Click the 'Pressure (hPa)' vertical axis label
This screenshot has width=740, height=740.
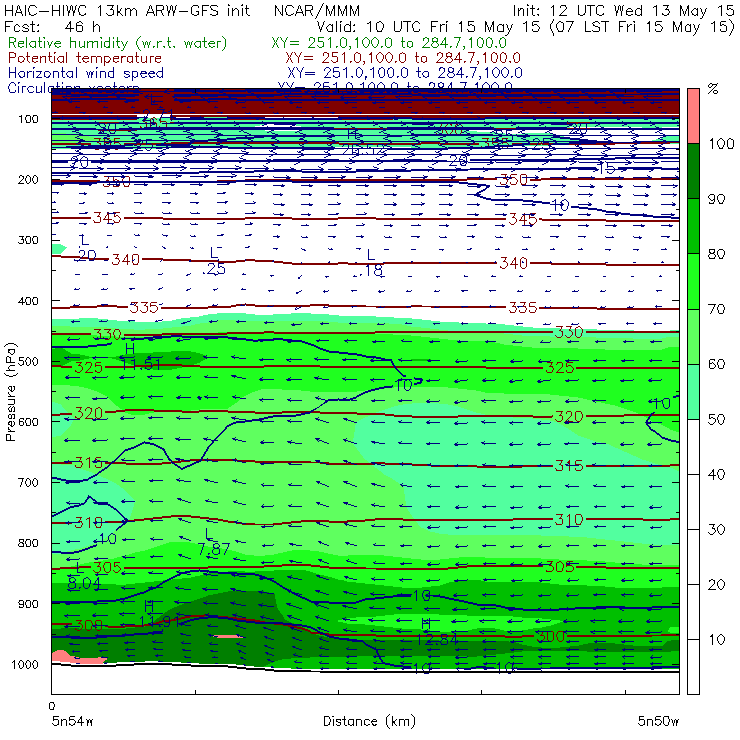point(10,392)
